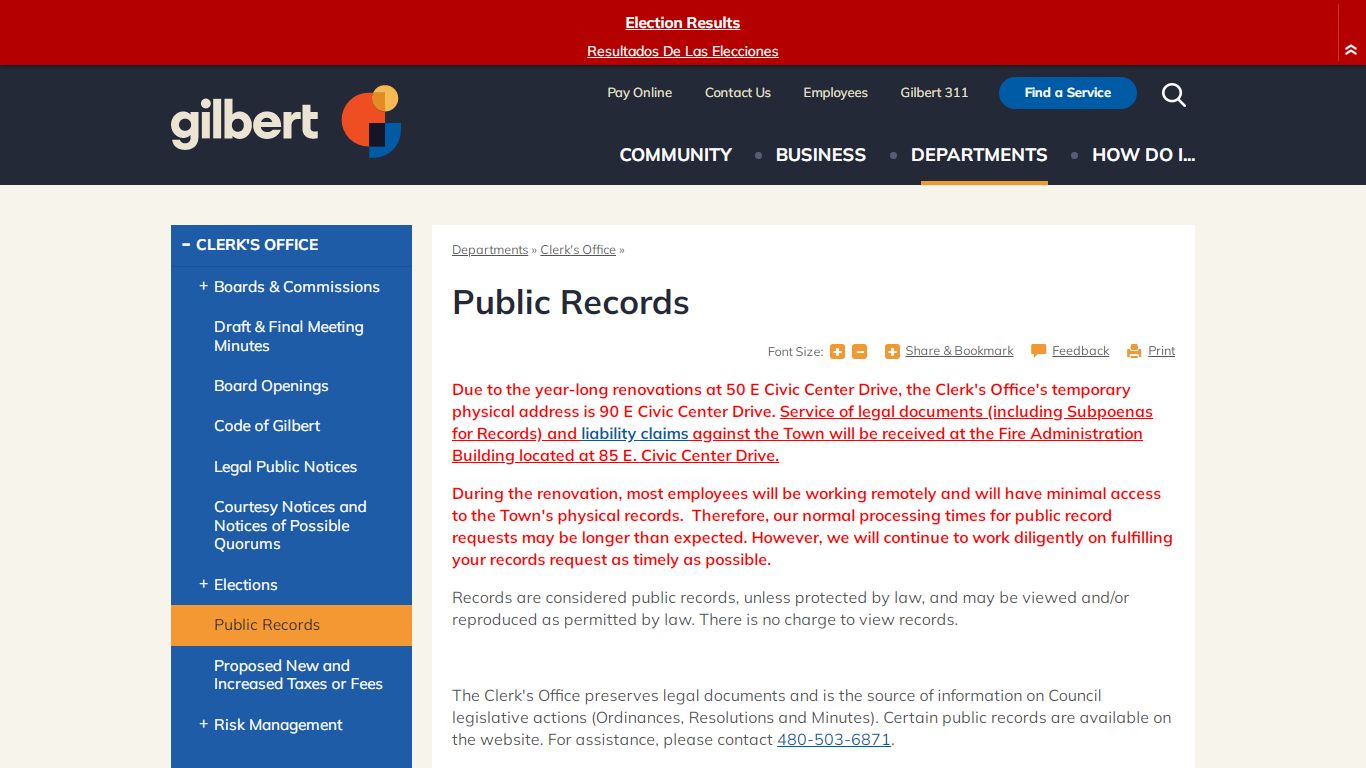Collapse the red alert banner
This screenshot has width=1366, height=768.
pos(1351,50)
